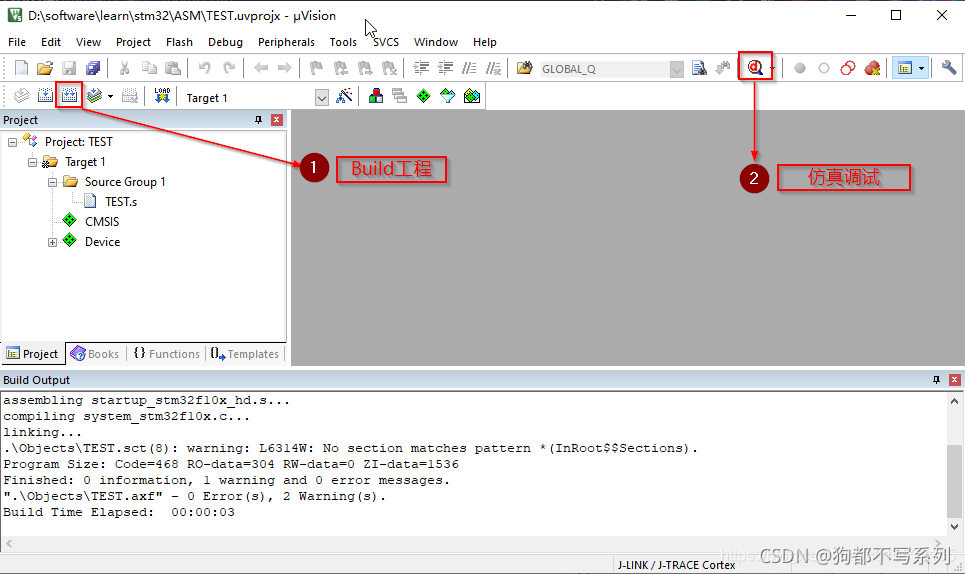This screenshot has height=574, width=965.
Task: Click the Incremental Find icon
Action: [x=723, y=68]
